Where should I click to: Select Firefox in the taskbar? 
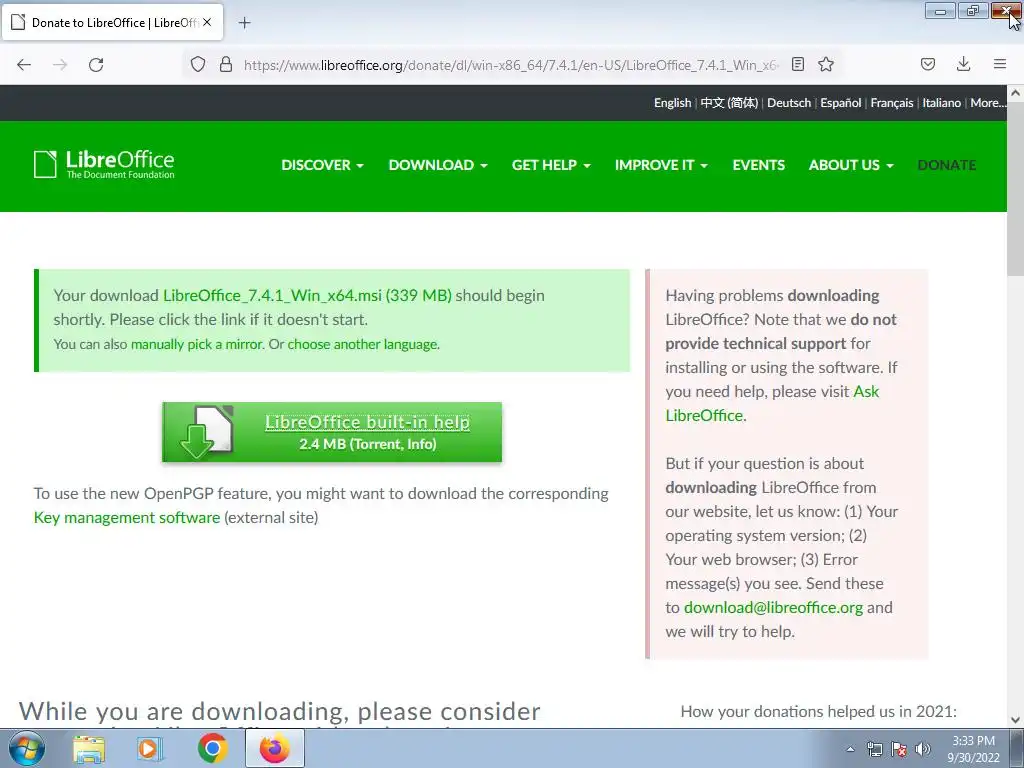pyautogui.click(x=275, y=748)
